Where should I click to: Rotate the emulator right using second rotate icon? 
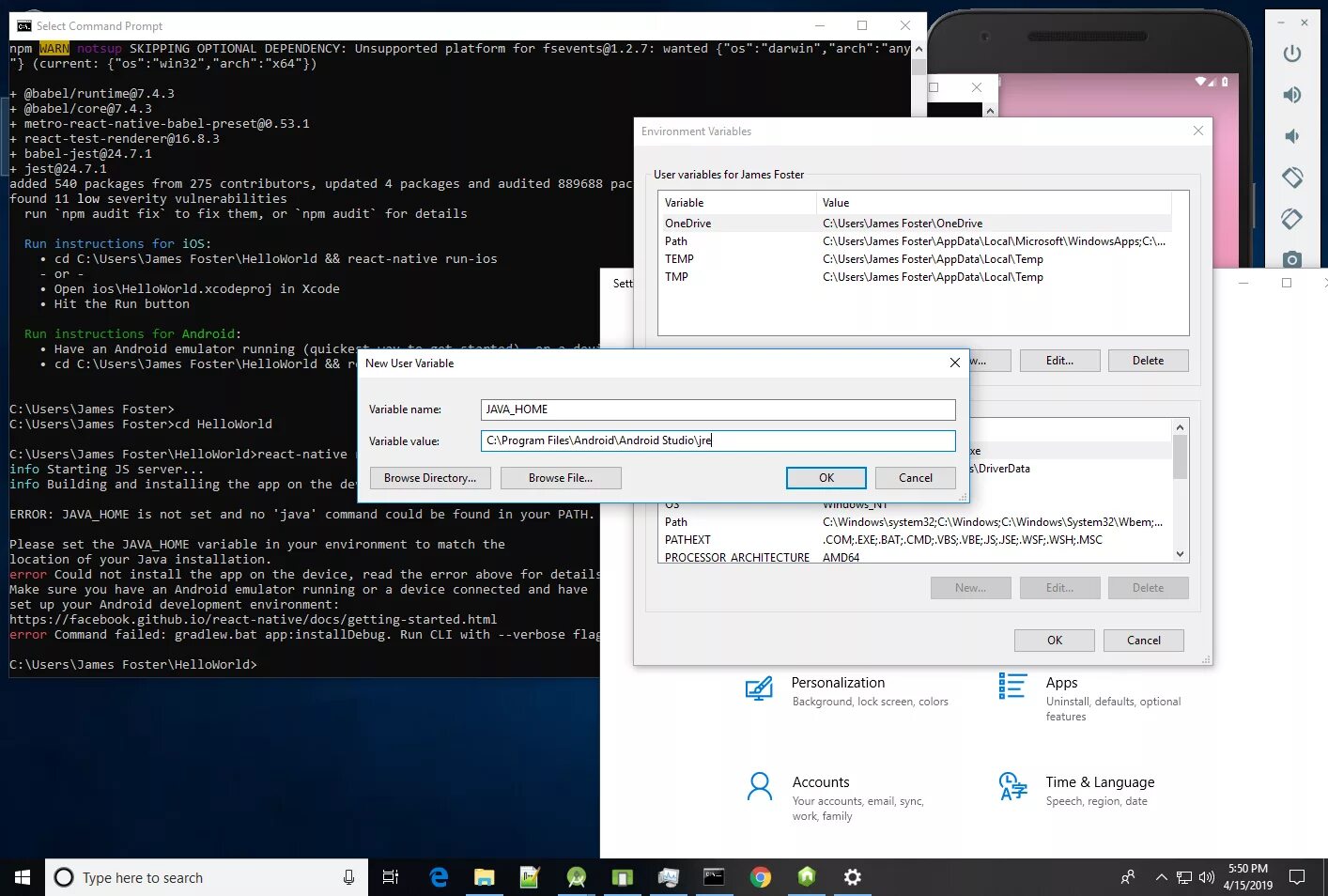[x=1292, y=219]
